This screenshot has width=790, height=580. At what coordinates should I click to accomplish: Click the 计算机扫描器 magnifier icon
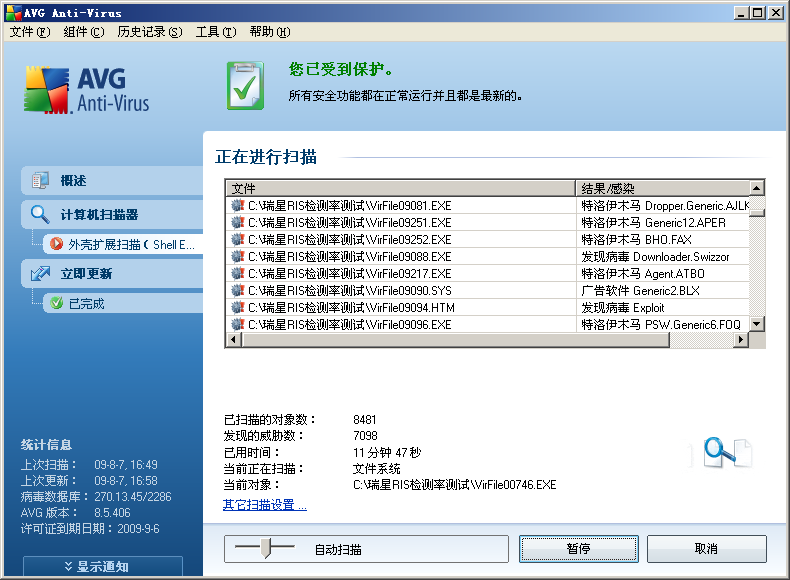(x=40, y=214)
